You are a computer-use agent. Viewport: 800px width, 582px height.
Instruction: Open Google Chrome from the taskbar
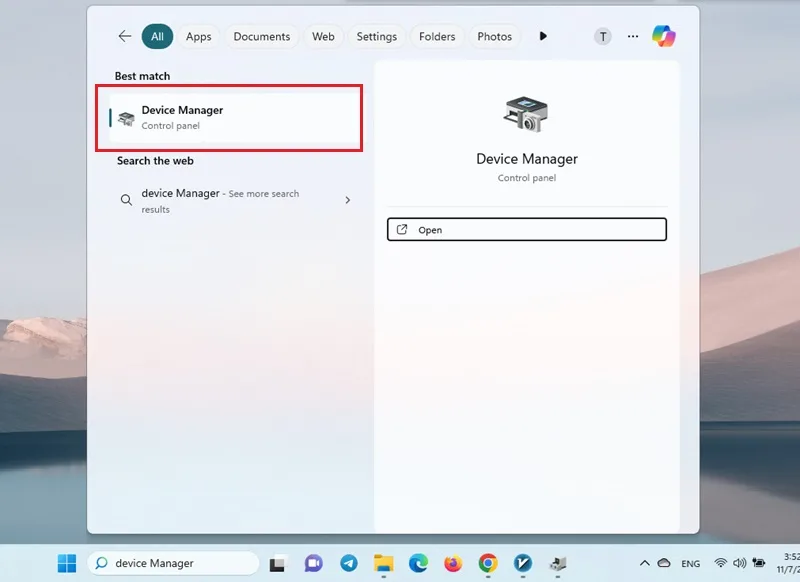[488, 563]
